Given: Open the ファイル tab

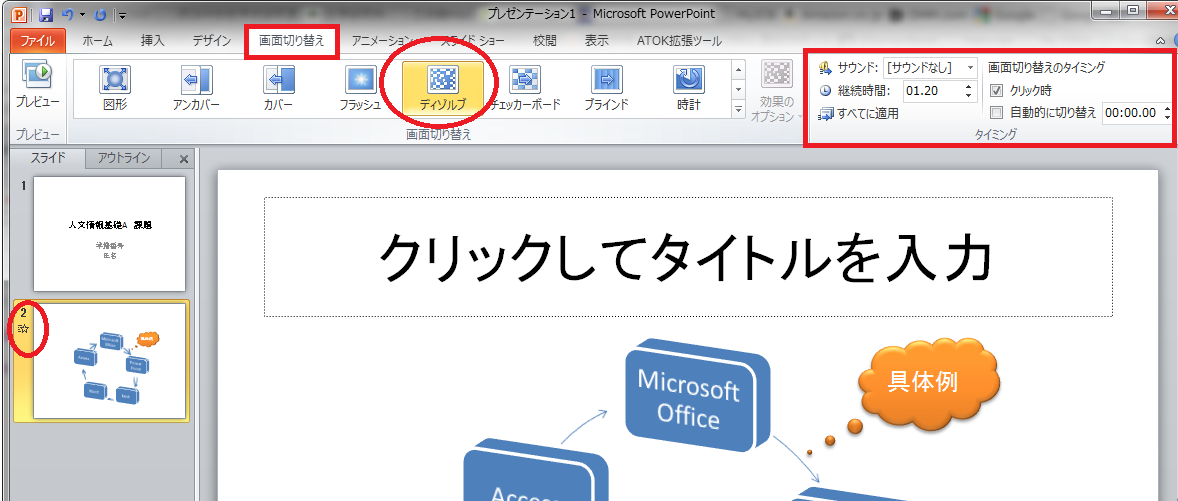Looking at the screenshot, I should pyautogui.click(x=38, y=41).
